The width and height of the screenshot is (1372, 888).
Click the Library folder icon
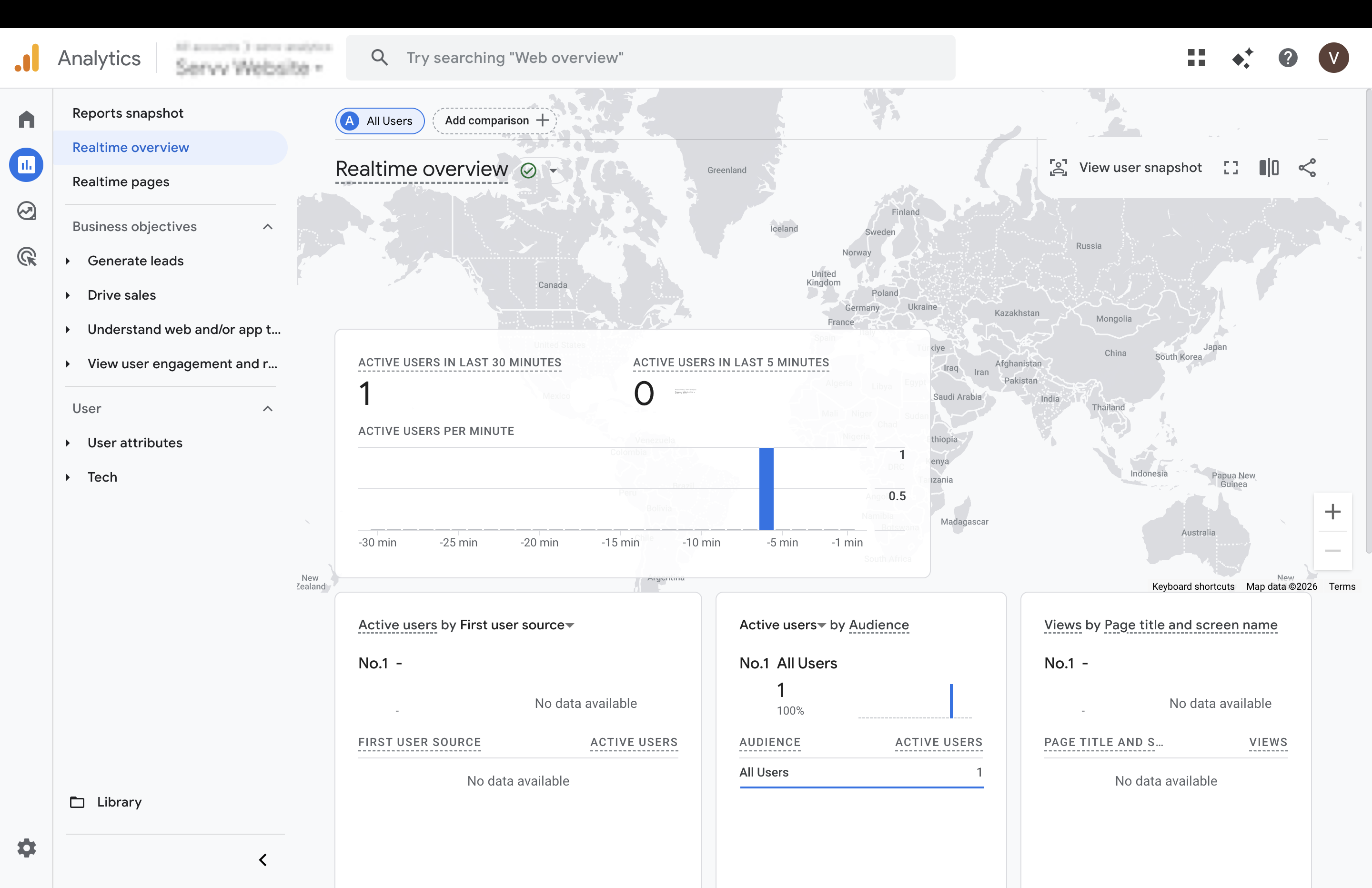click(77, 802)
